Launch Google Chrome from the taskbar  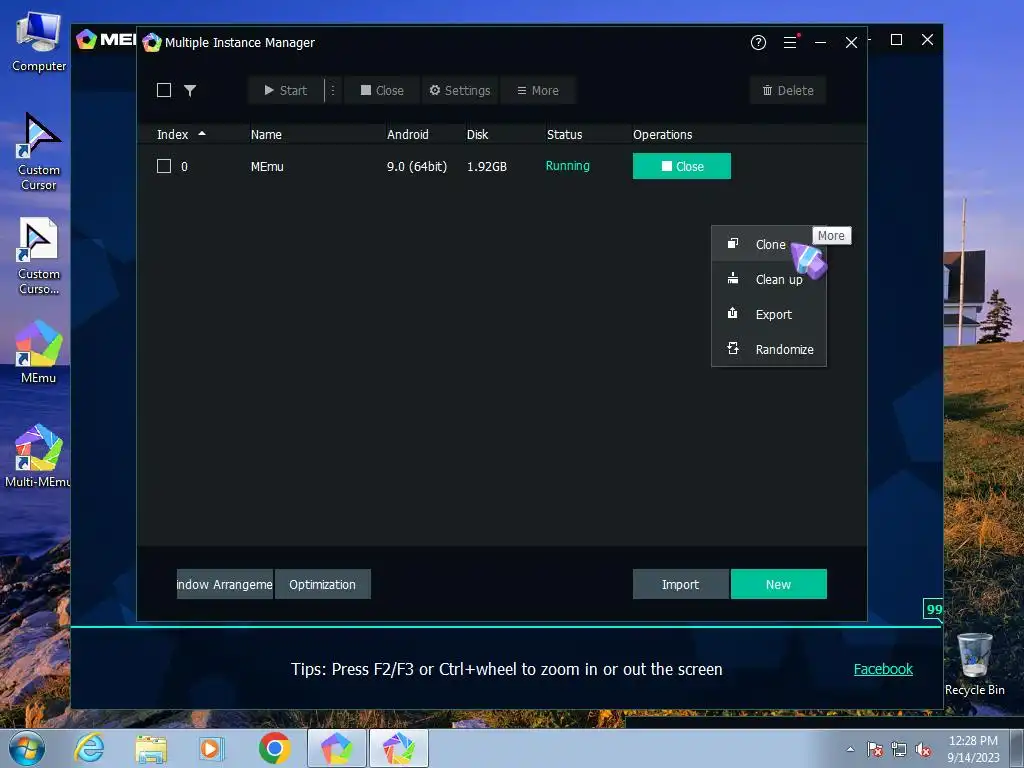(274, 748)
